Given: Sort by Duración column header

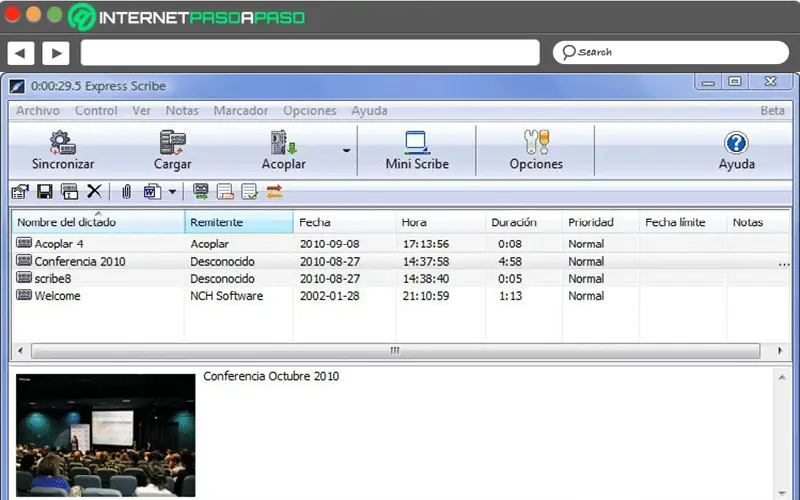Looking at the screenshot, I should pos(523,222).
